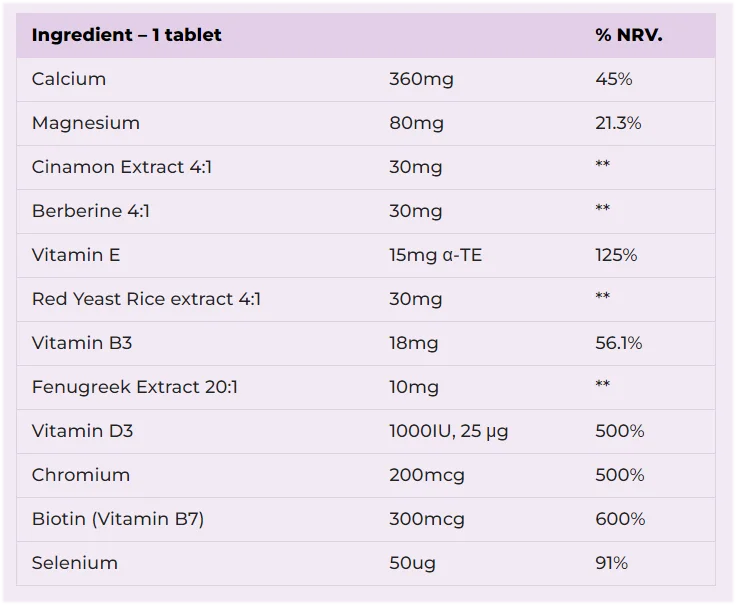Click the 56.1% NRV value
The image size is (736, 605).
[619, 343]
